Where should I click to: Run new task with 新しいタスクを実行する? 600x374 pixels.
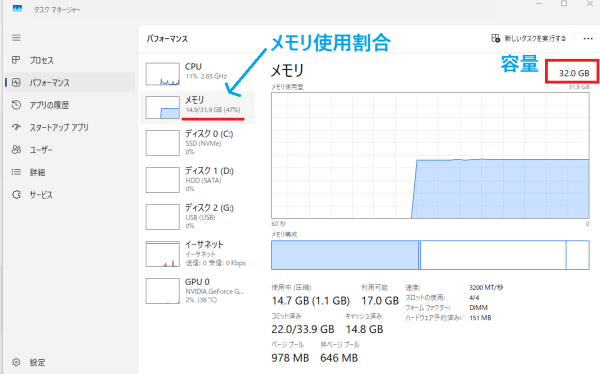[528, 38]
